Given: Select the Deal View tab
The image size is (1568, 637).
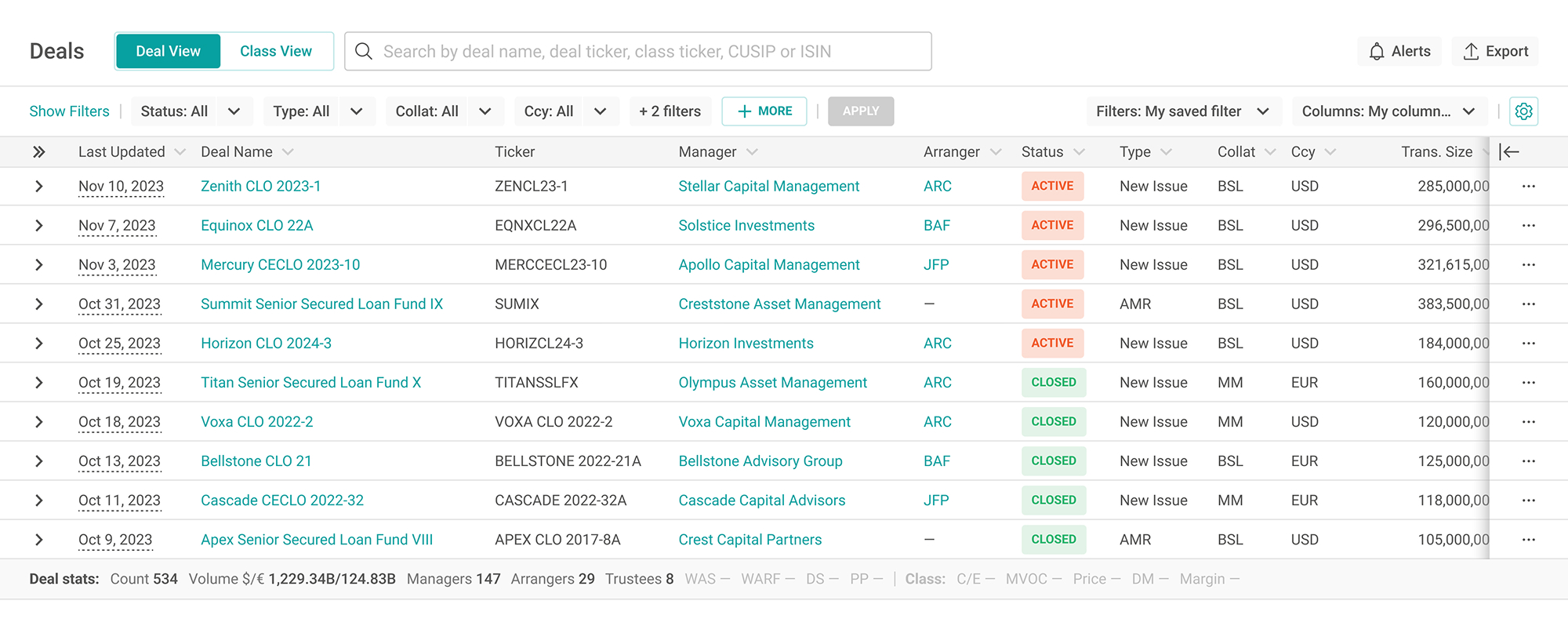Looking at the screenshot, I should pos(168,52).
